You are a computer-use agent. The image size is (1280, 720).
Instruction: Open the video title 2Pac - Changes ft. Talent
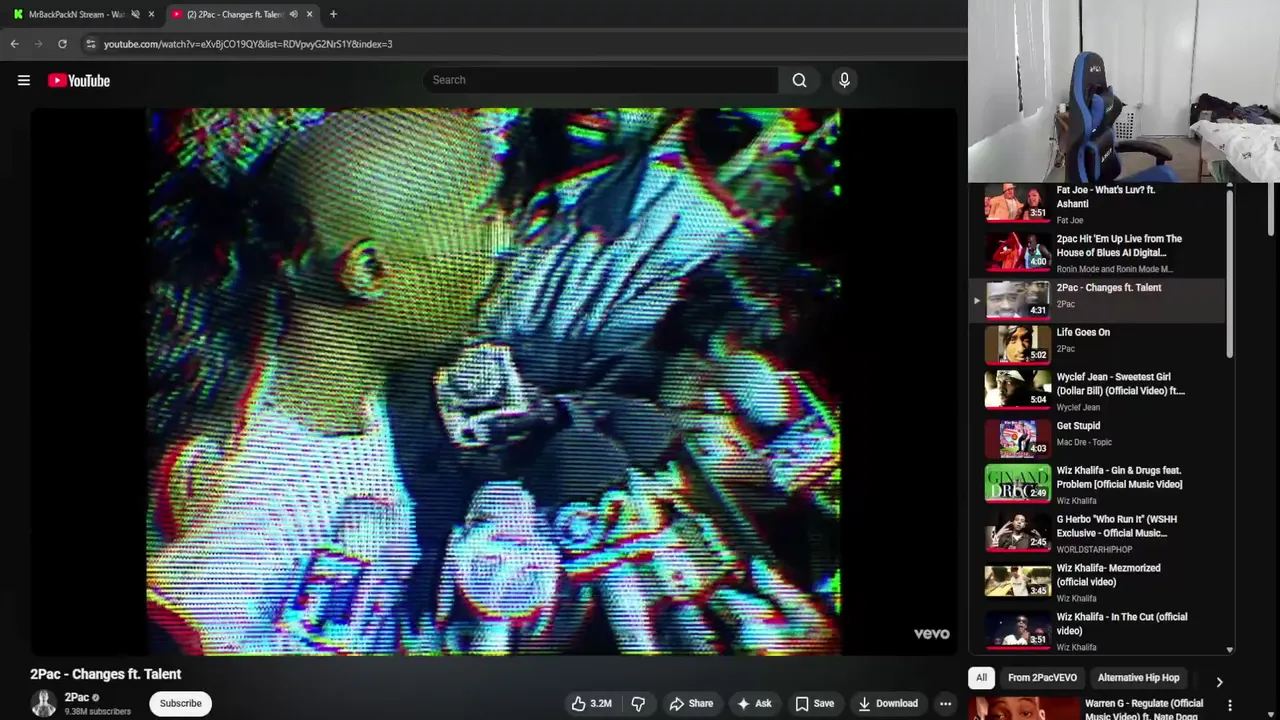[x=105, y=675]
